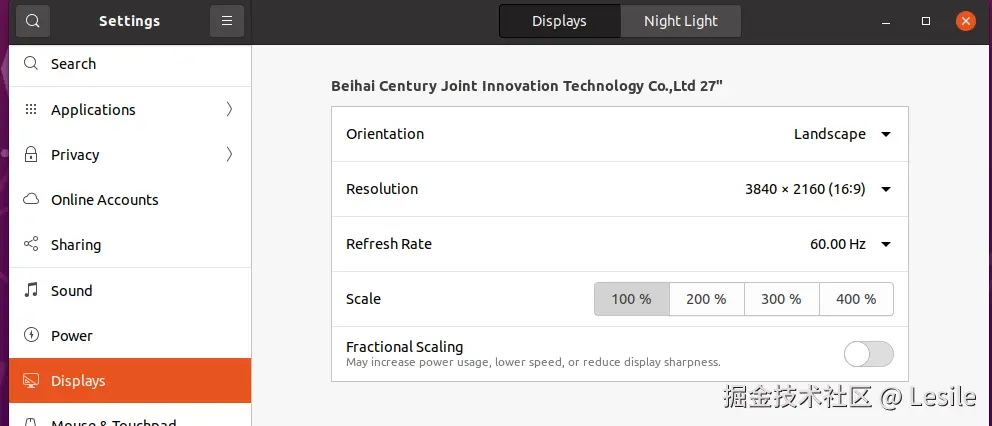Choose the 400 % scale option
The width and height of the screenshot is (992, 426).
pos(856,299)
